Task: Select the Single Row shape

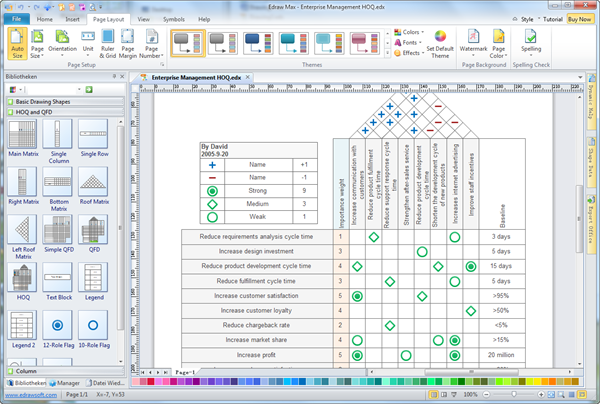Action: tap(94, 138)
